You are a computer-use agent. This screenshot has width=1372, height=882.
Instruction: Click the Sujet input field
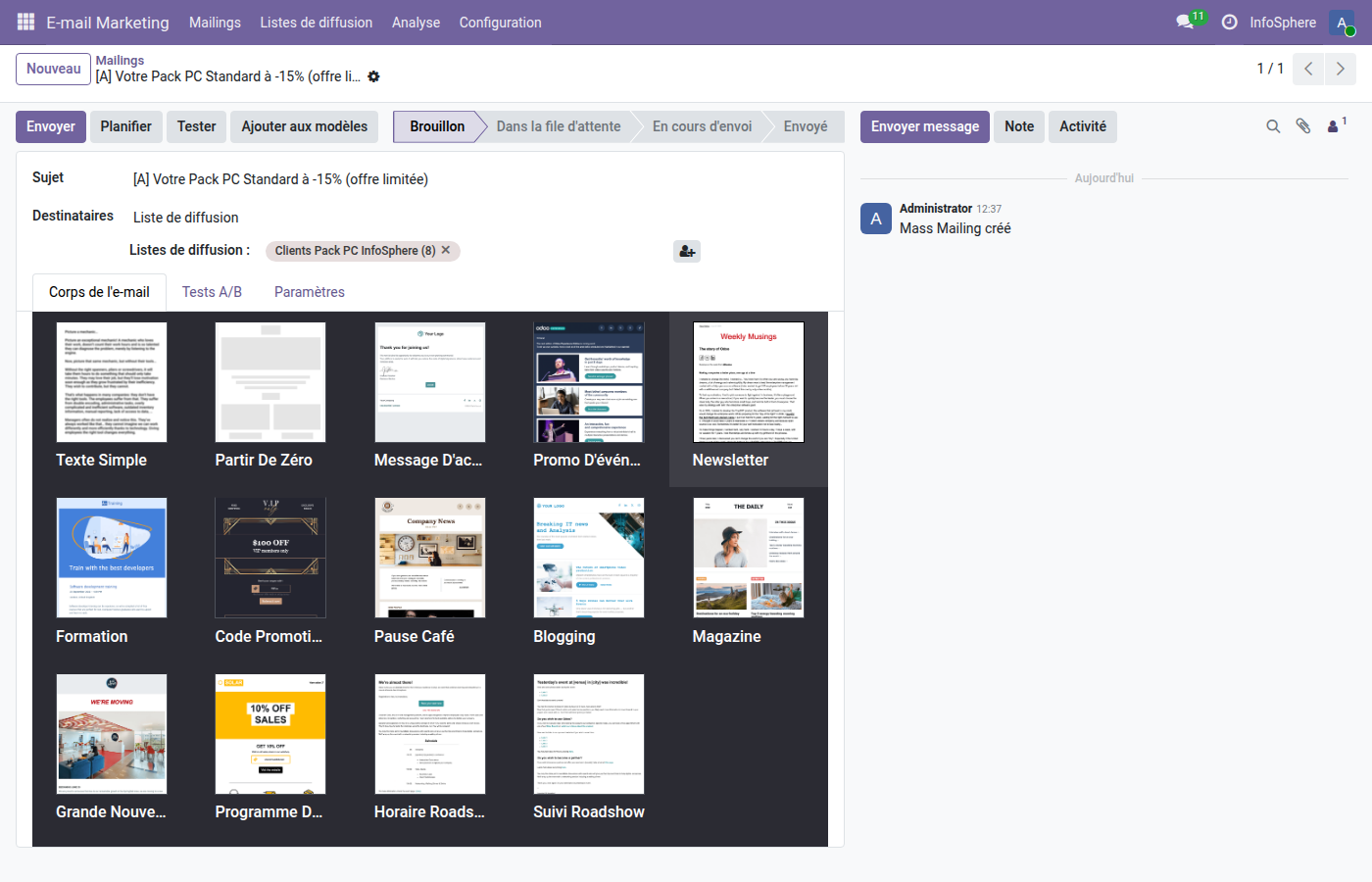480,179
